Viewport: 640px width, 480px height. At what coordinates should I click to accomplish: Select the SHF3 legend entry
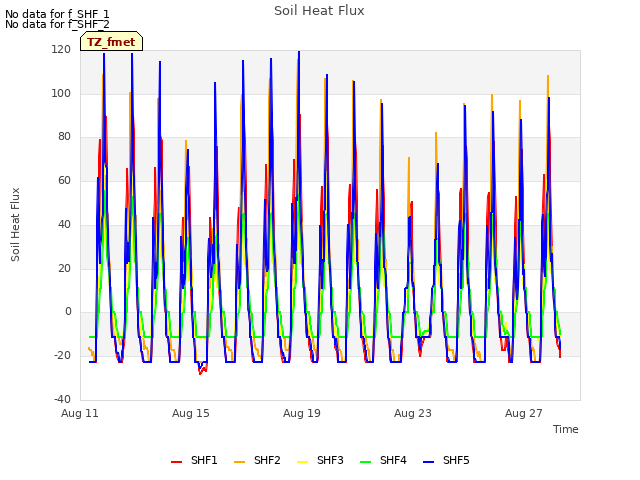tap(320, 460)
